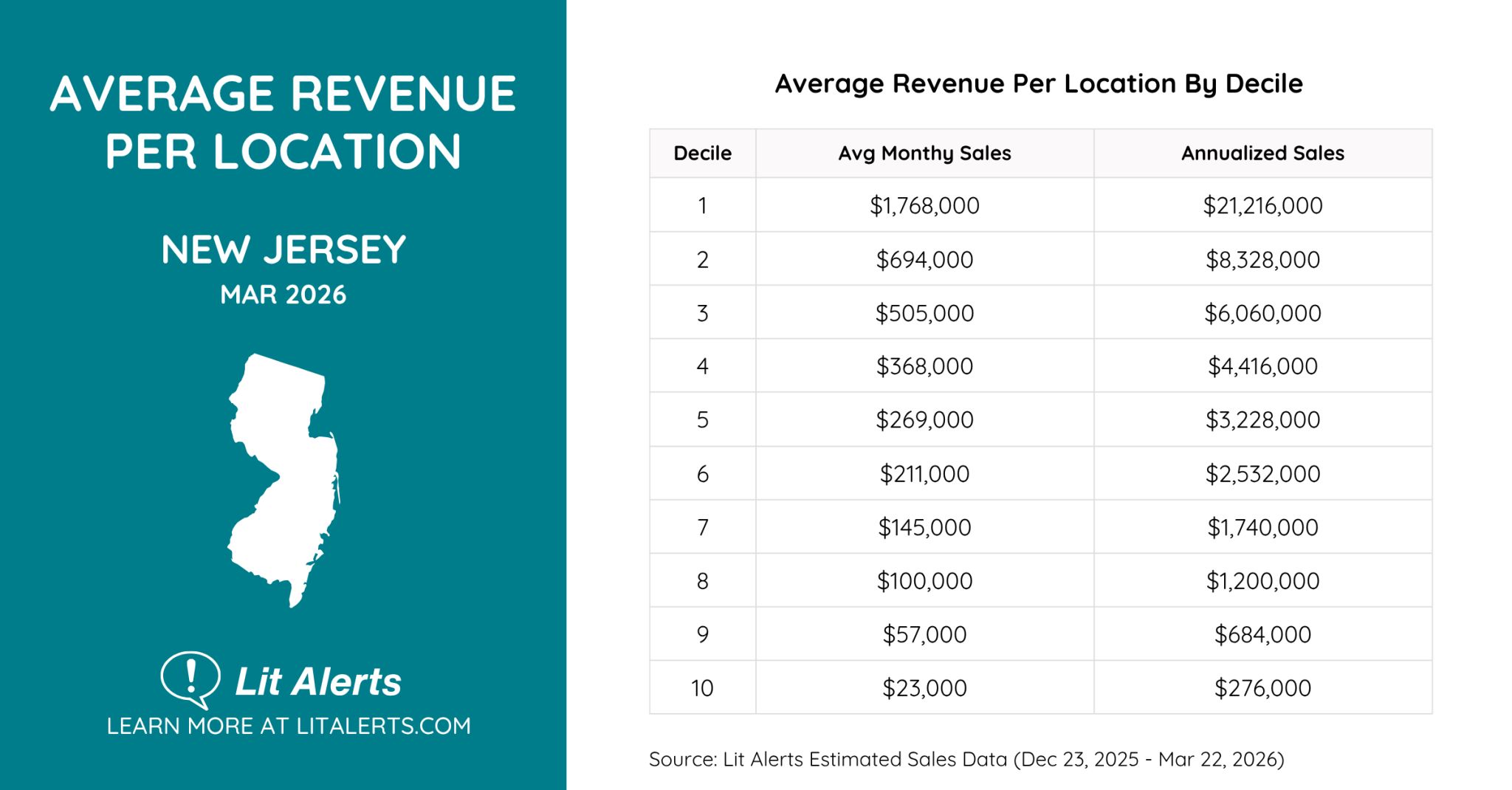This screenshot has height=790, width=1512.
Task: Expand decile 5 row details
Action: click(701, 419)
